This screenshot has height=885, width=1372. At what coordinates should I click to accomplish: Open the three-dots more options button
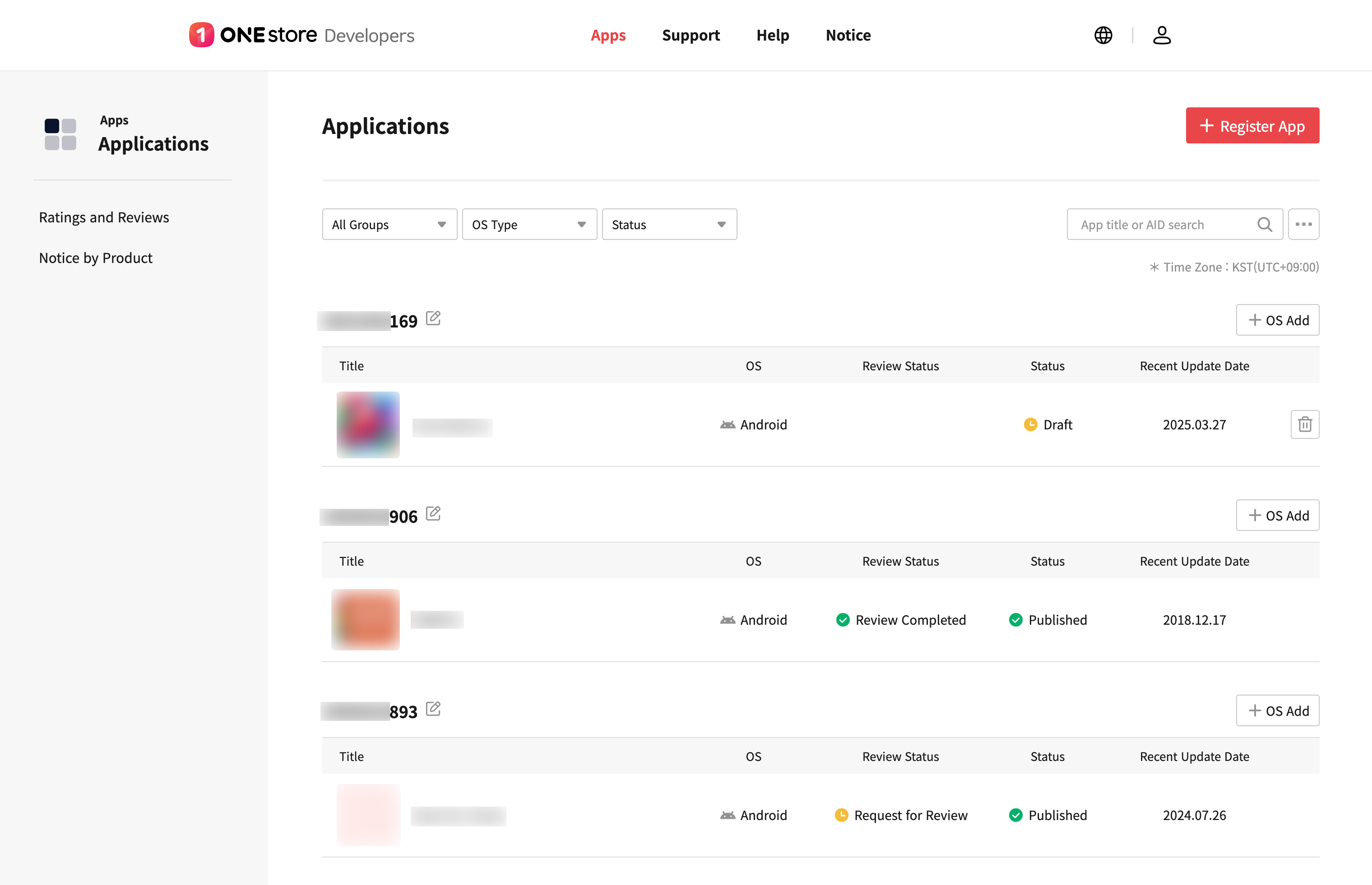coord(1303,225)
